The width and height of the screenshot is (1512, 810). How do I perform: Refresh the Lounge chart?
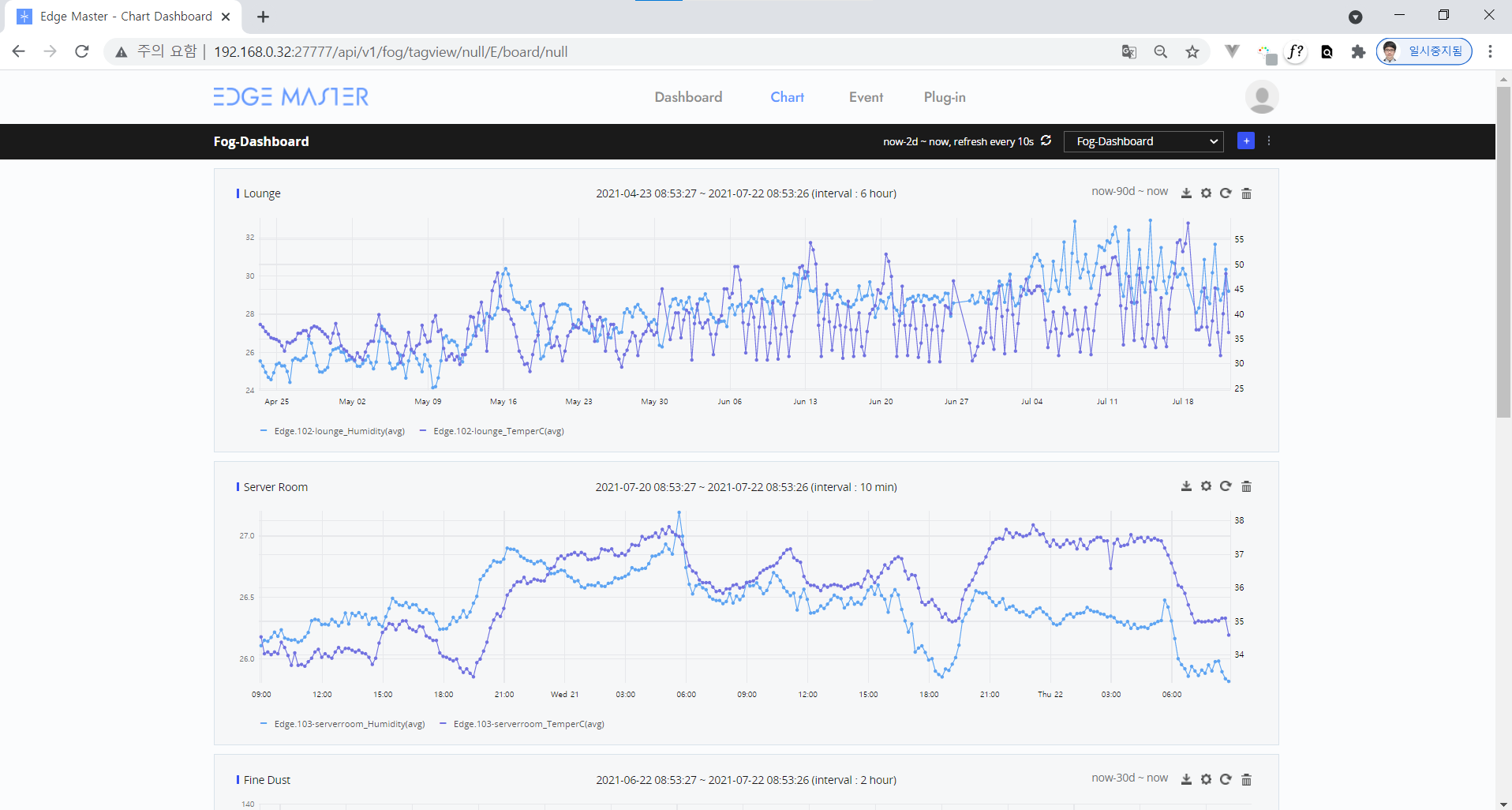(1226, 193)
